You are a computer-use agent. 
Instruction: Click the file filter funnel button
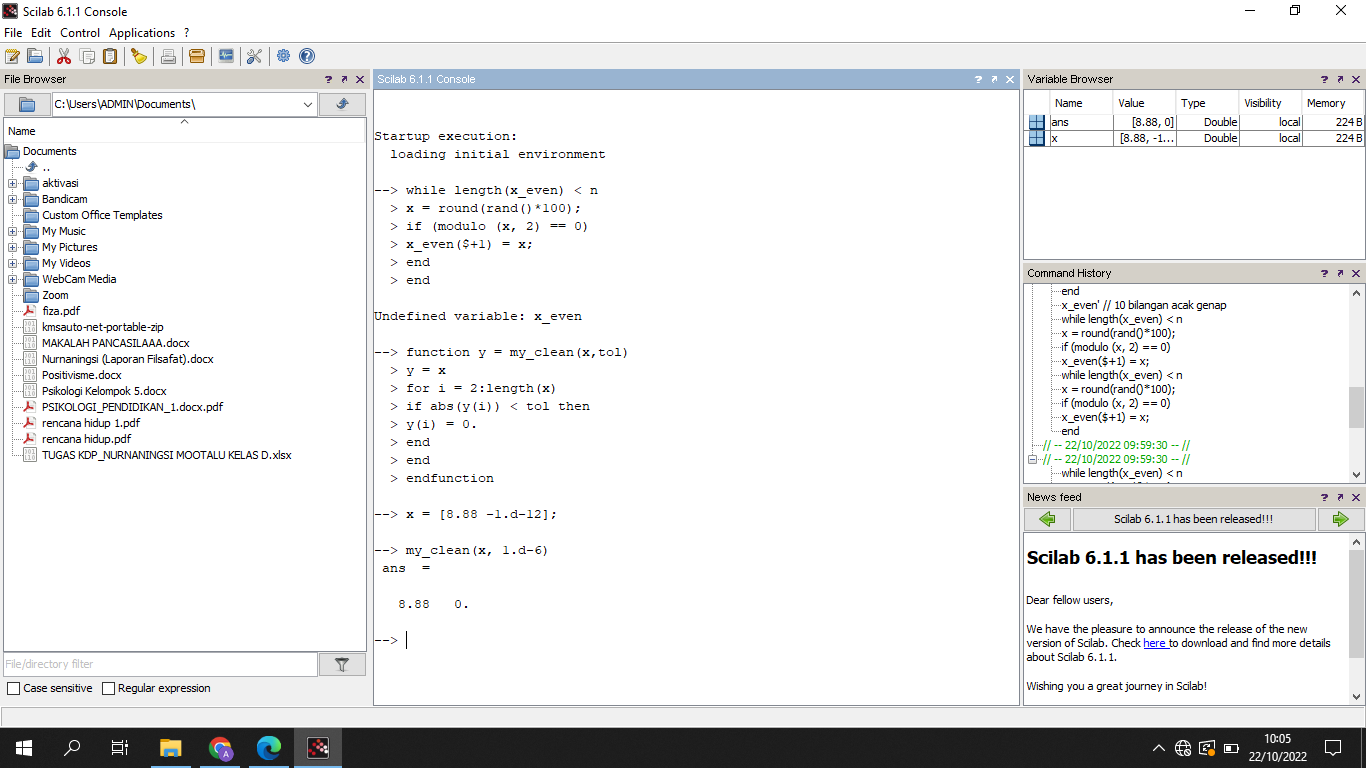click(x=342, y=664)
